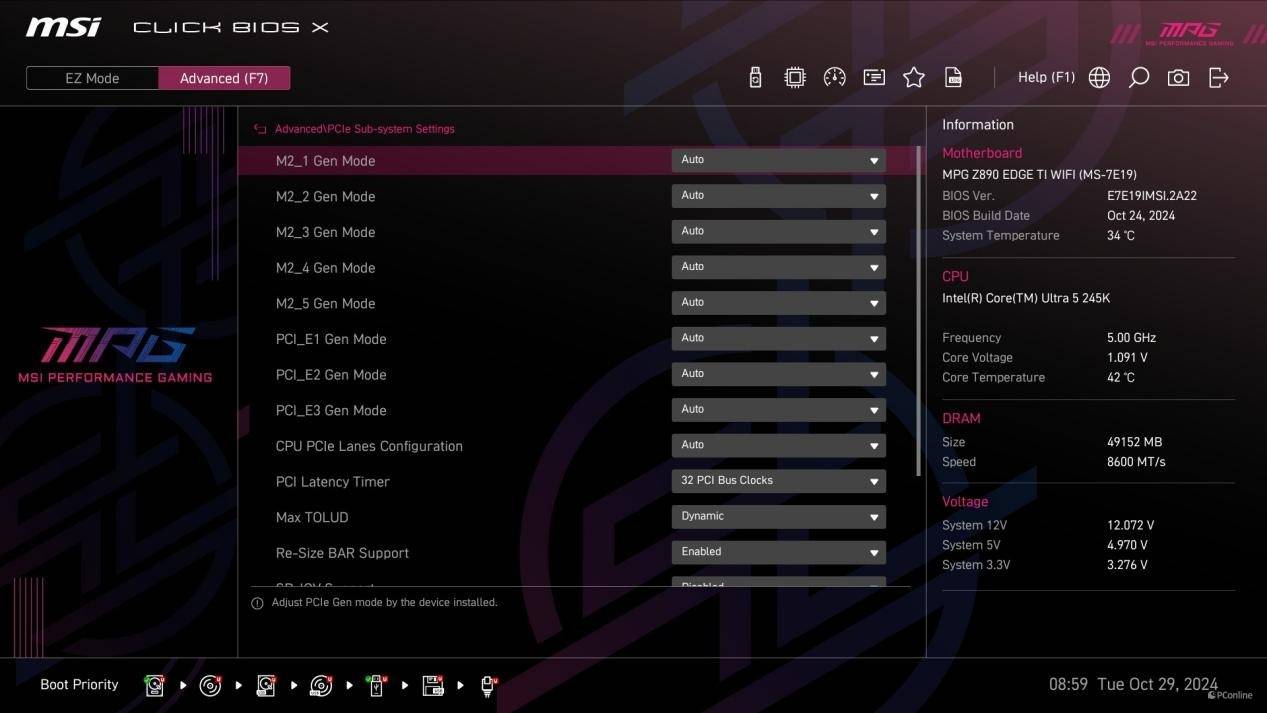Select the Re-Size BAR Support label

coord(342,553)
